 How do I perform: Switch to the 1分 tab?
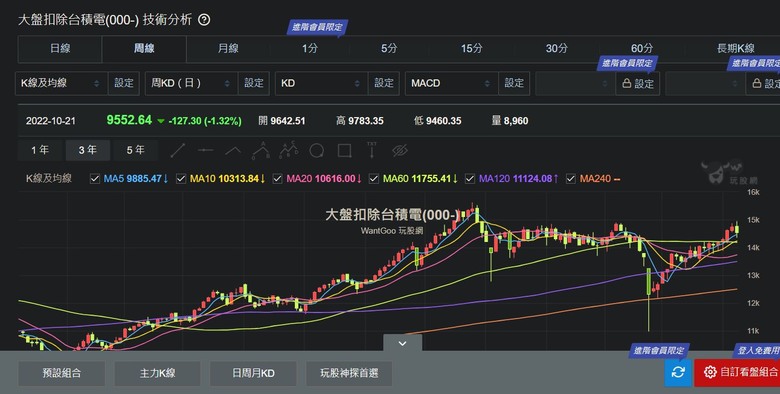(309, 49)
